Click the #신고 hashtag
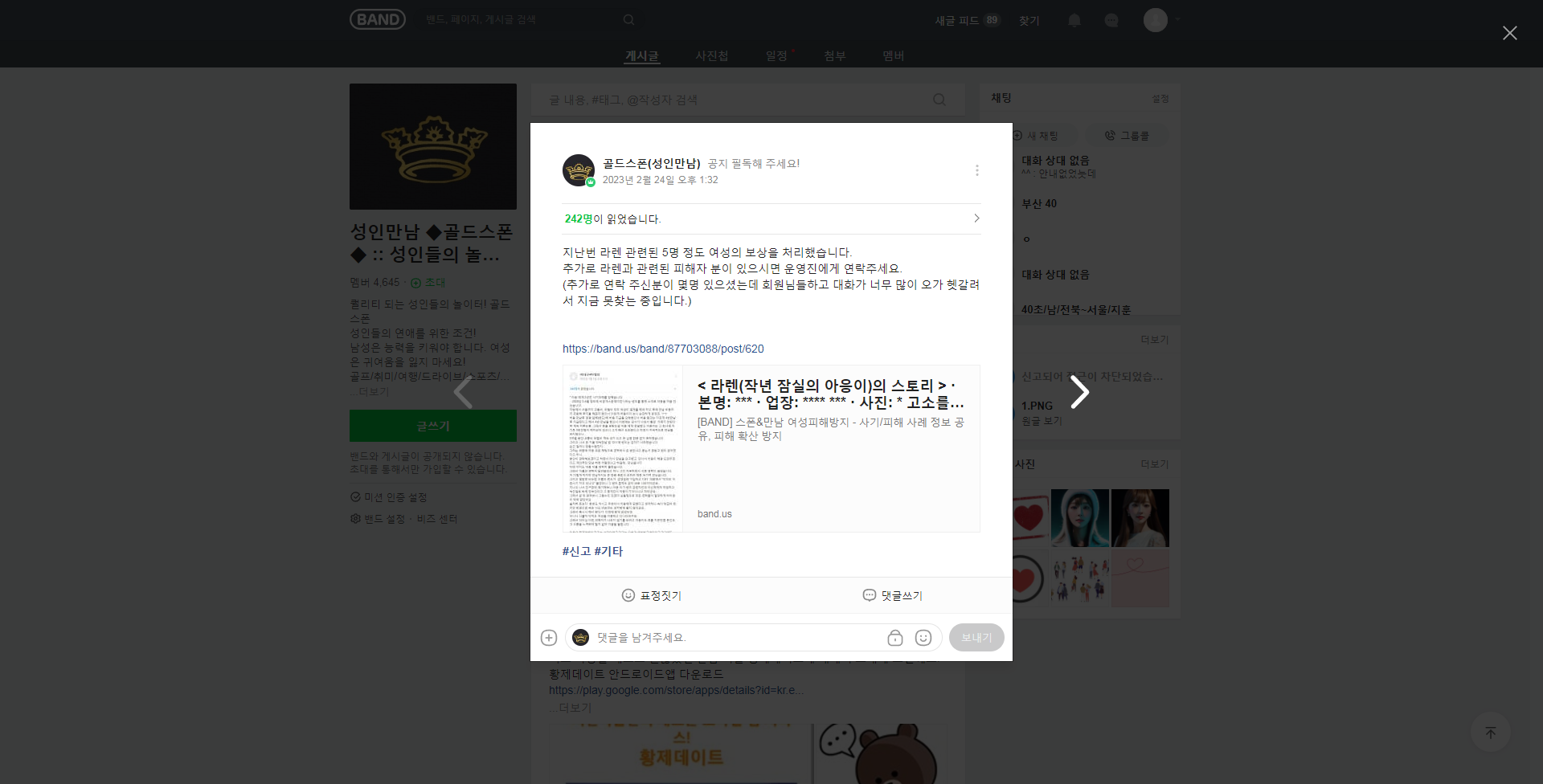The height and width of the screenshot is (784, 1543). point(576,551)
